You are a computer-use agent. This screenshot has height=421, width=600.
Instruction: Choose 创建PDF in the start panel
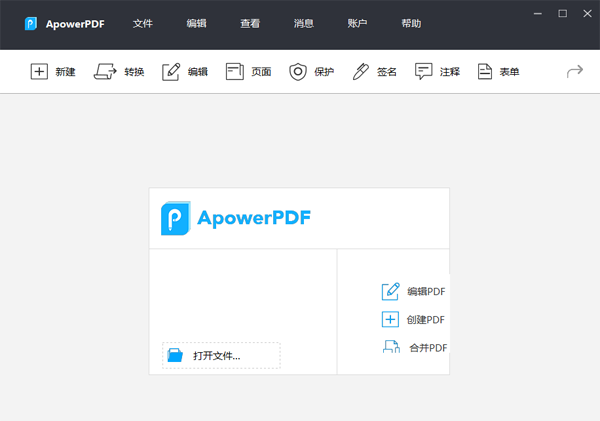[414, 320]
